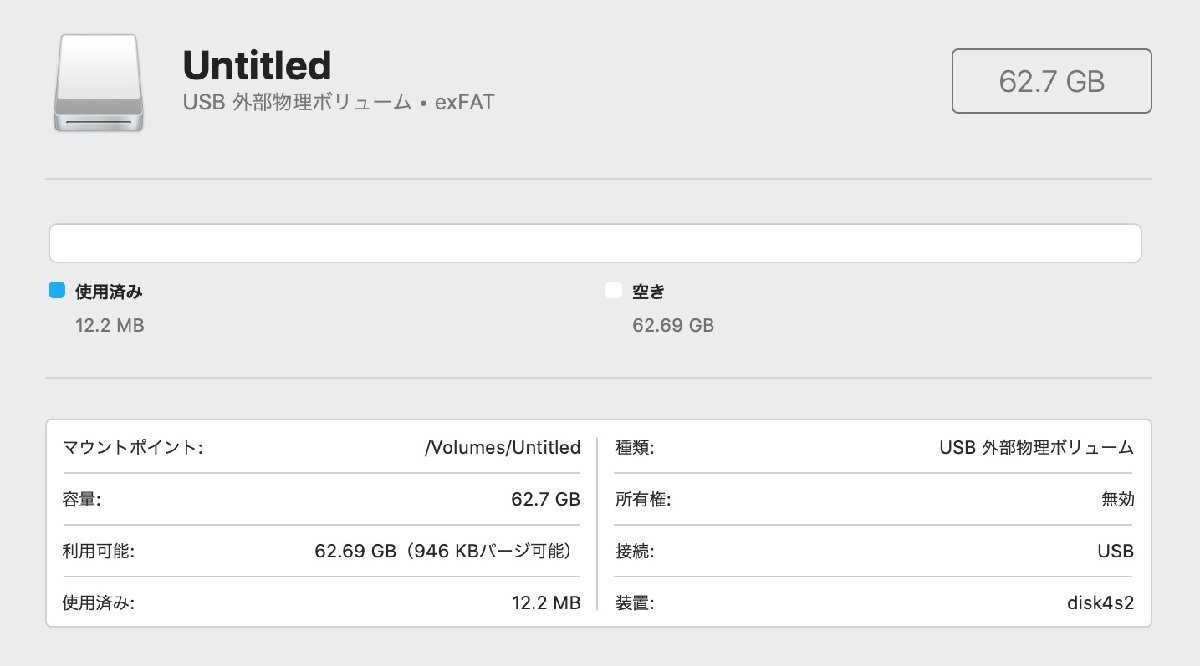This screenshot has width=1200, height=666.
Task: Click the storage usage bar
Action: (x=595, y=243)
